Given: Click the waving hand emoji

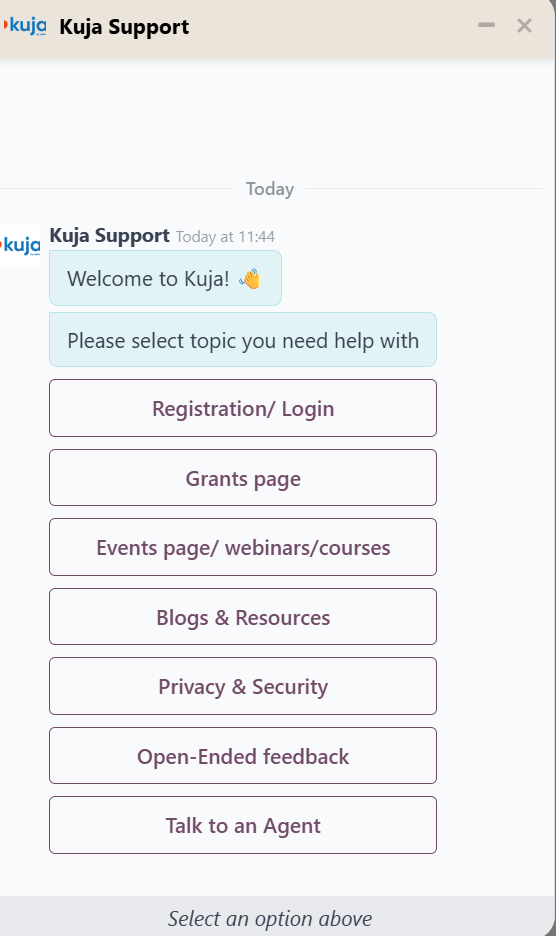Looking at the screenshot, I should 250,279.
